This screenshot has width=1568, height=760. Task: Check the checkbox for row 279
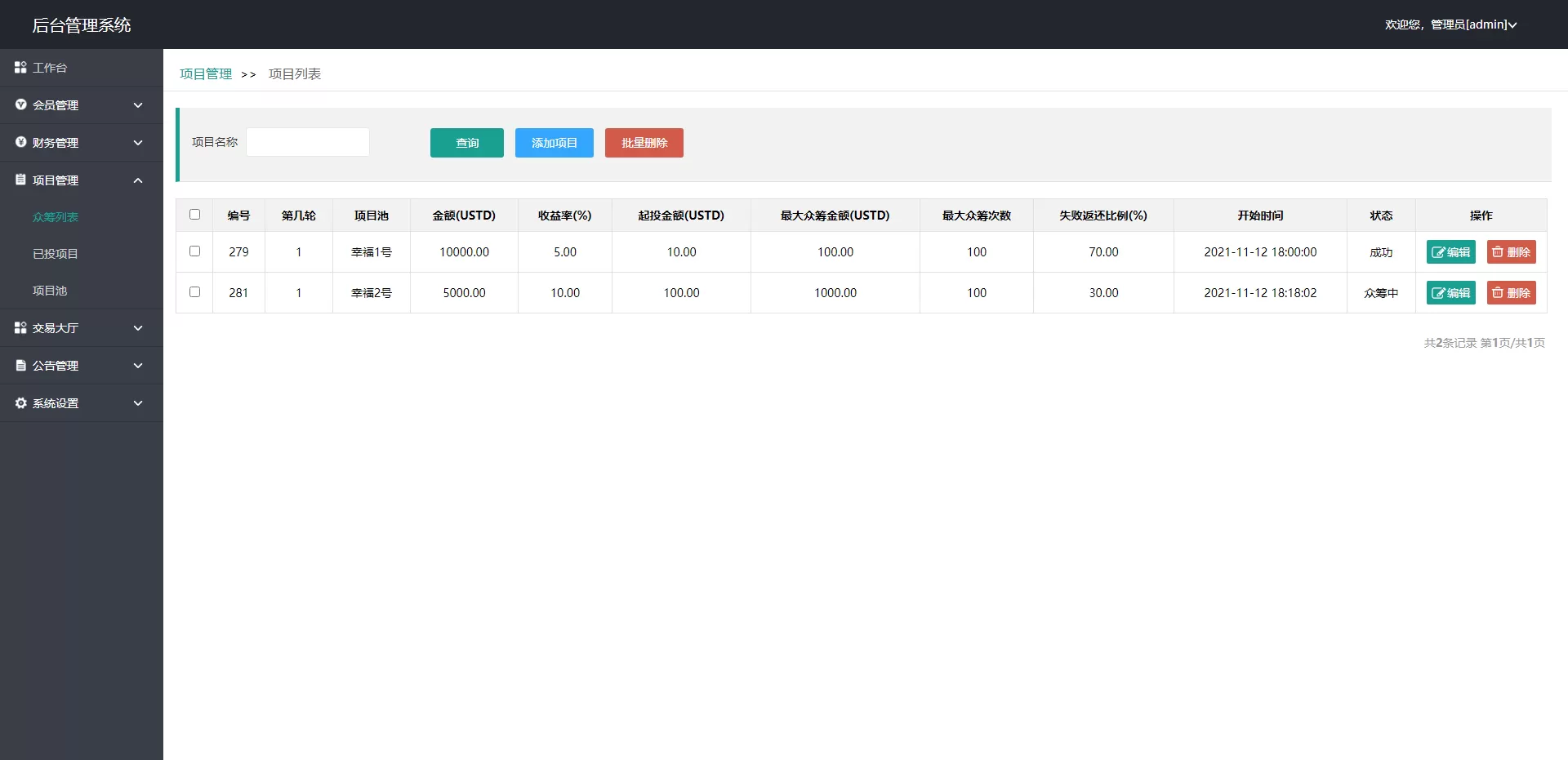pyautogui.click(x=194, y=251)
